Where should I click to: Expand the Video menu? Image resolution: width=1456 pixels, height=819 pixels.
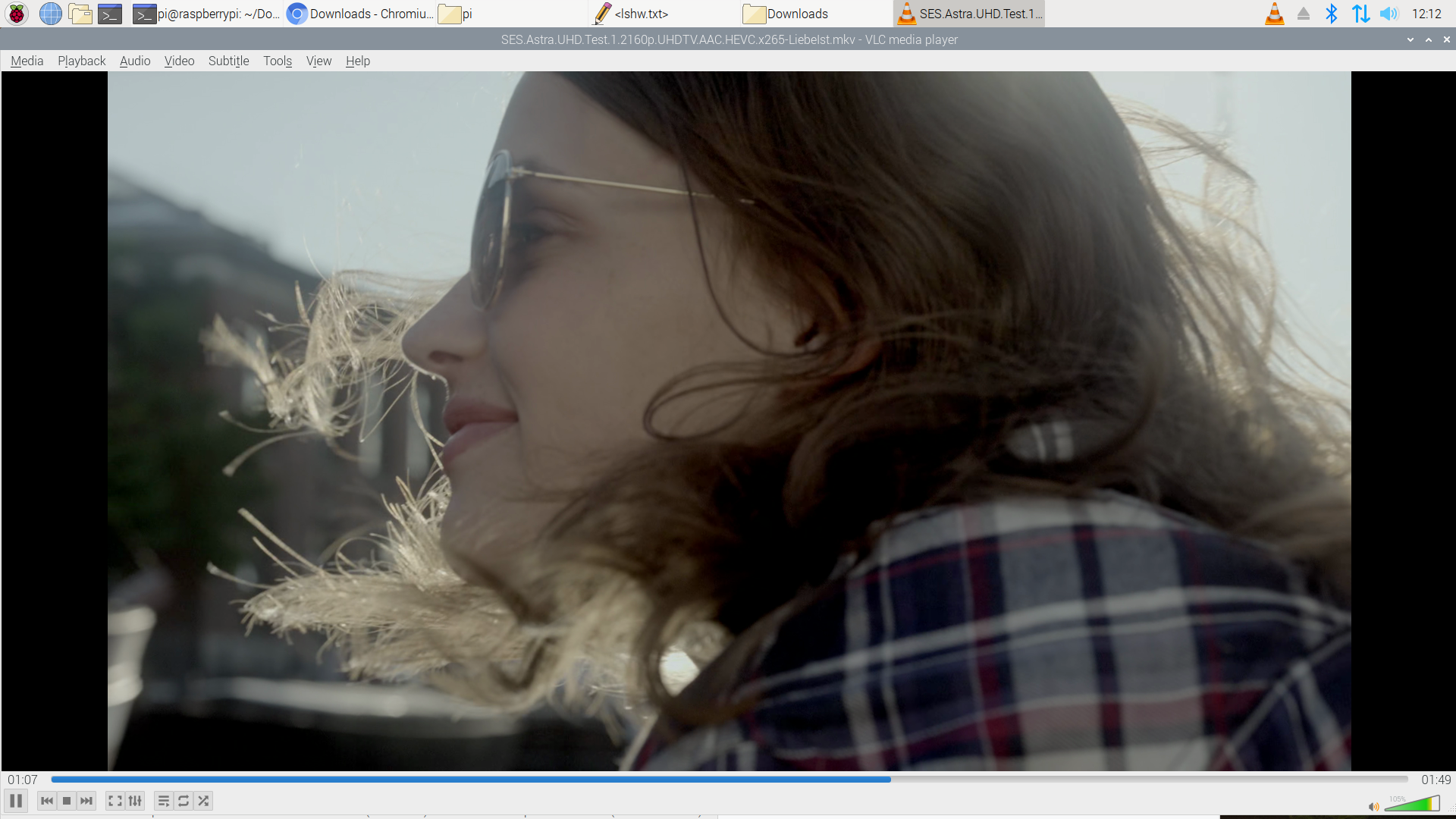(179, 61)
